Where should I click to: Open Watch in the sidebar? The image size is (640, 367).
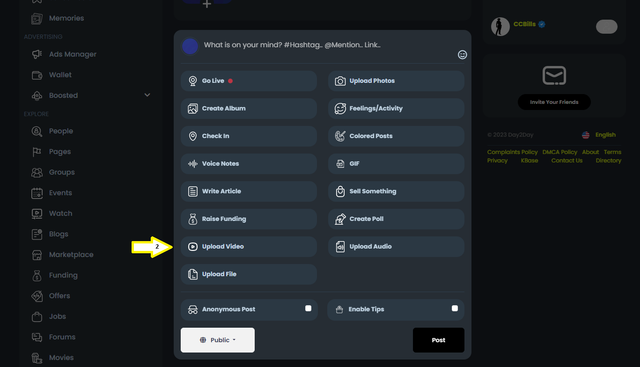(x=60, y=214)
